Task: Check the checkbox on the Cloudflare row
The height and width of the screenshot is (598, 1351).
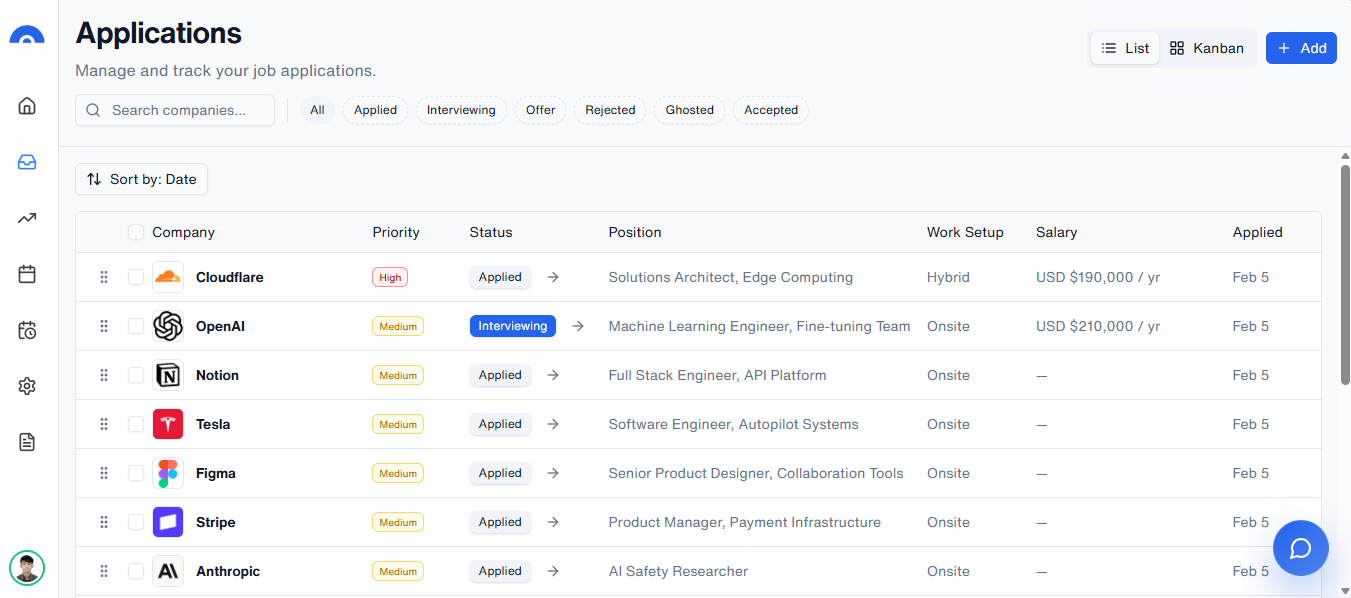Action: 135,277
